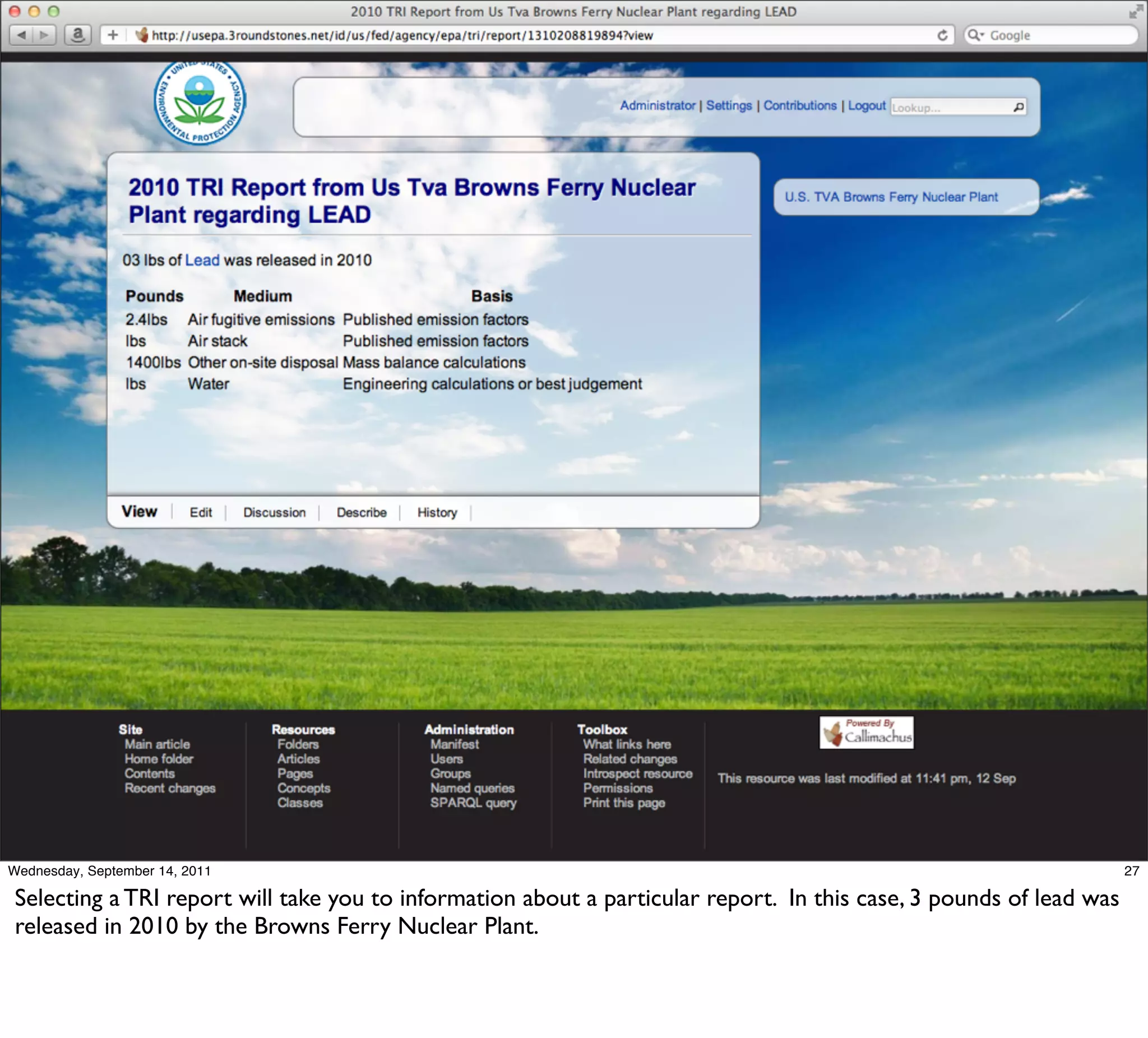Click the browser back arrow button
The width and height of the screenshot is (1148, 1038).
click(x=22, y=35)
